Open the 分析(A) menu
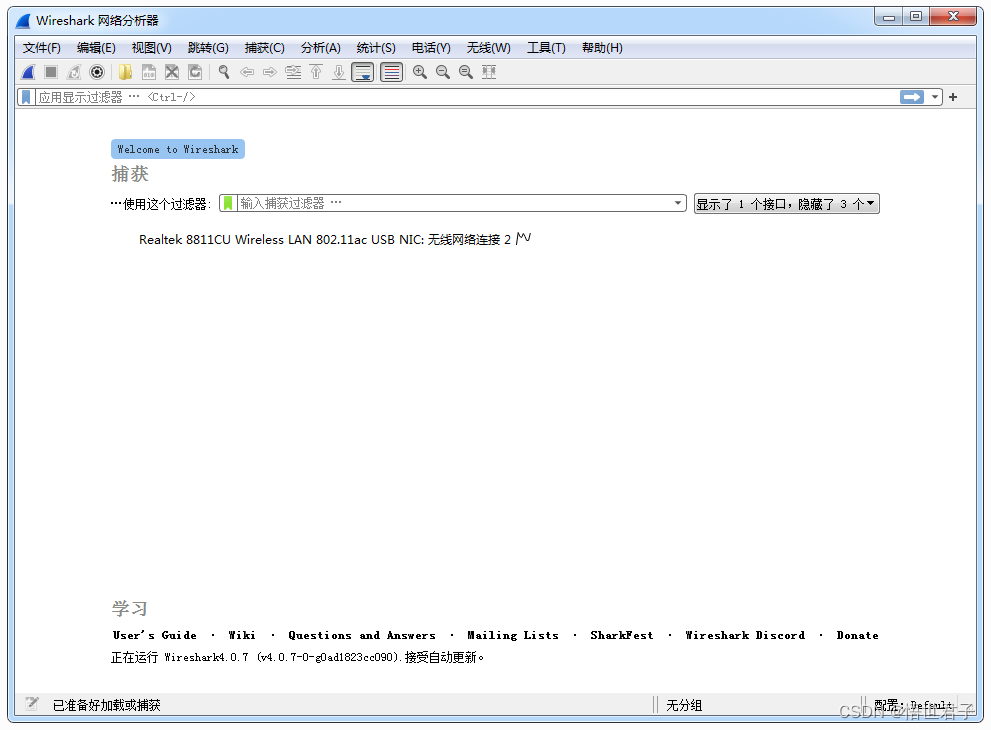This screenshot has width=991, height=730. [320, 48]
